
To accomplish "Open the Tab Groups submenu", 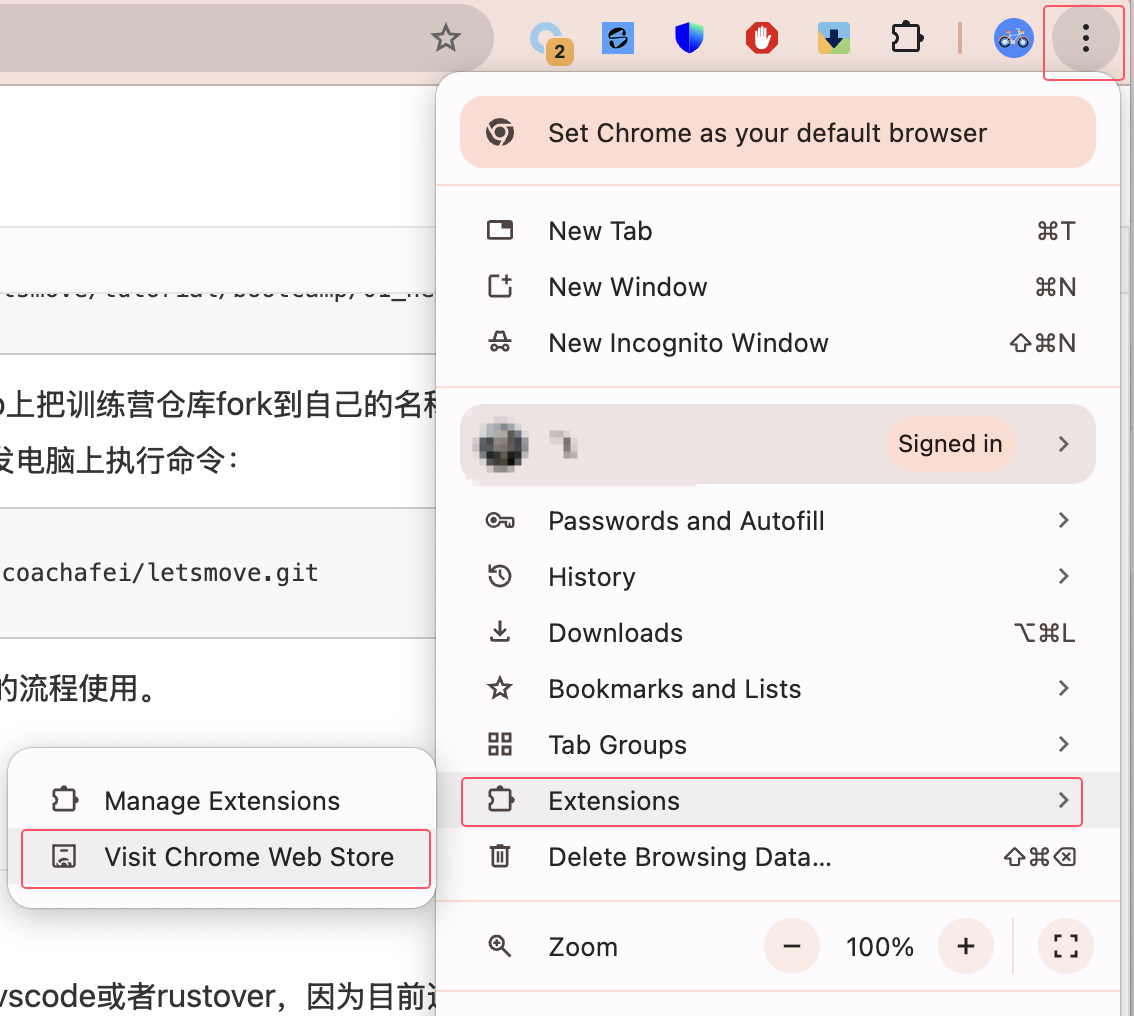I will click(777, 744).
